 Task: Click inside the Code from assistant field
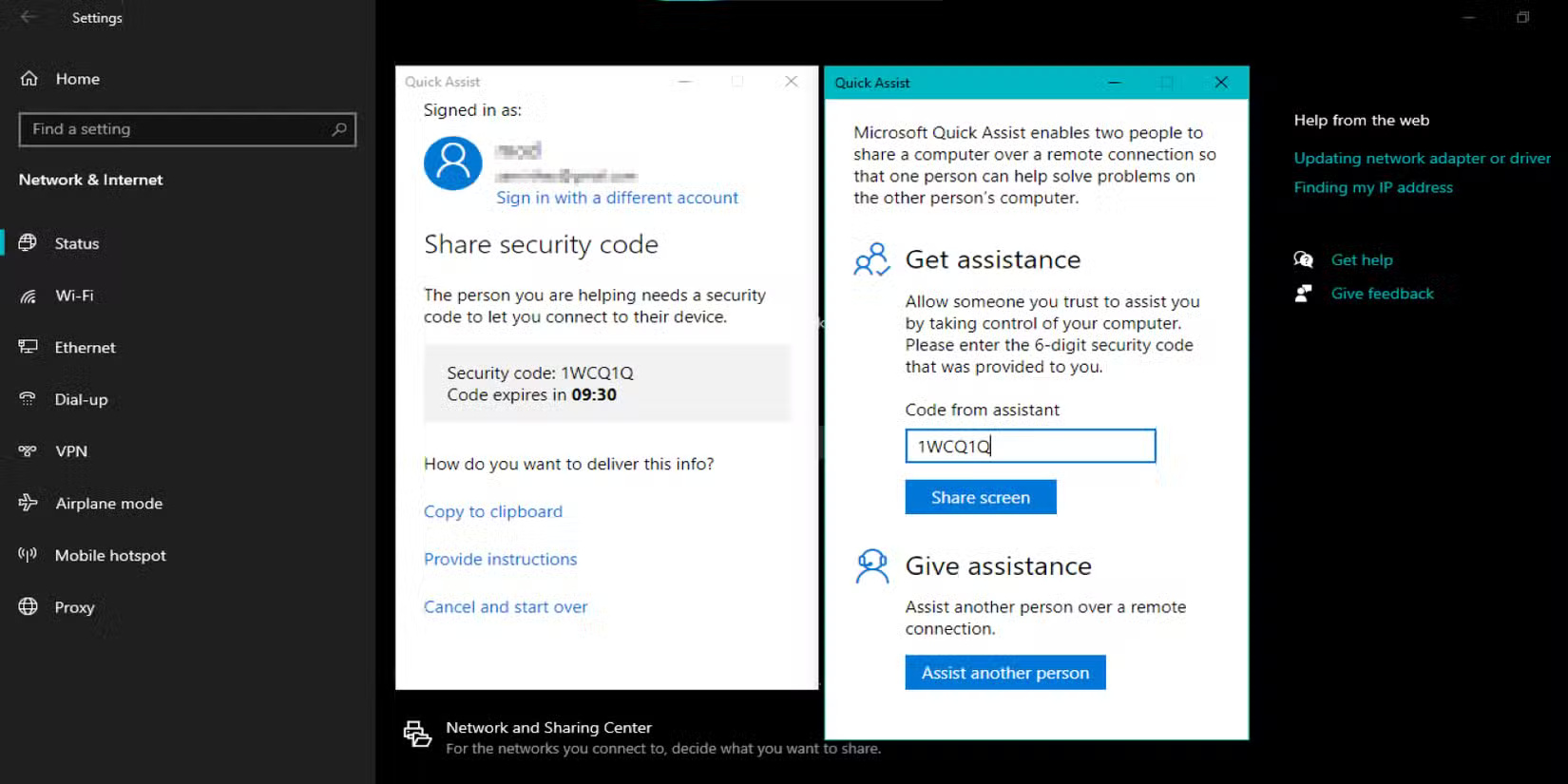coord(1029,446)
